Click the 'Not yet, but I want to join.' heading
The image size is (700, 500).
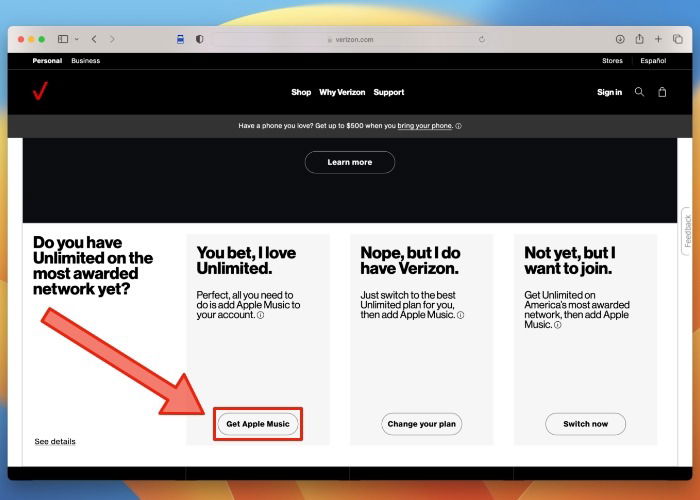click(x=570, y=260)
